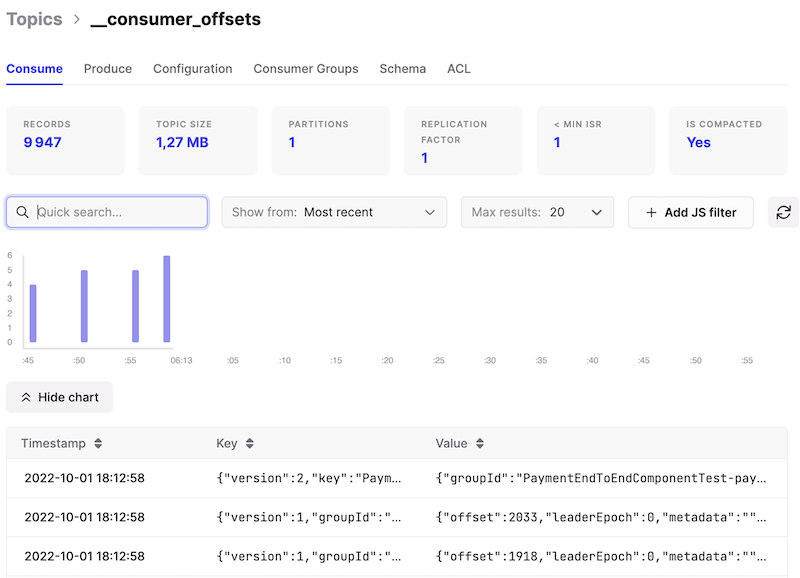
Task: Open the Schema tab
Action: pyautogui.click(x=403, y=69)
